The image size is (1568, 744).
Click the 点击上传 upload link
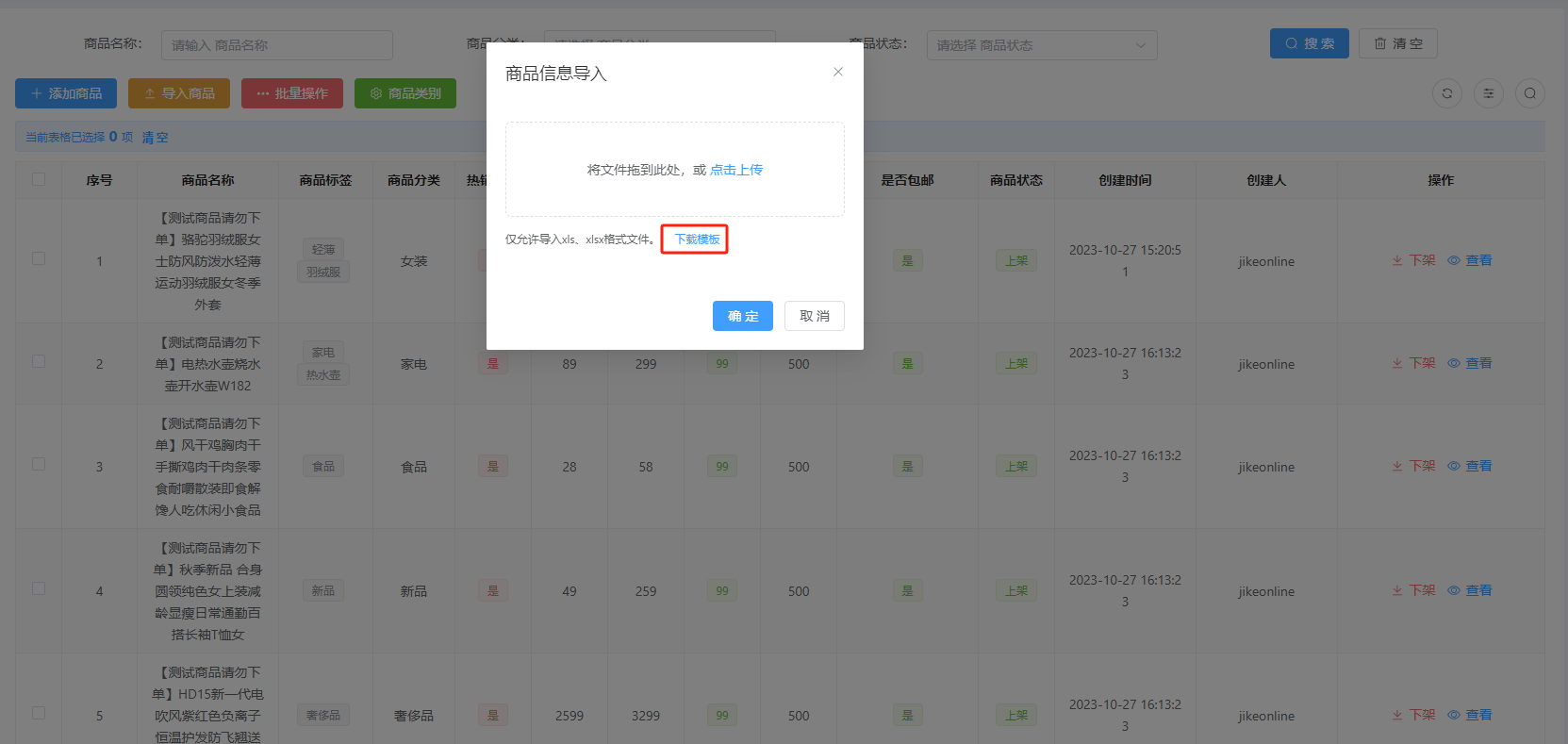735,170
